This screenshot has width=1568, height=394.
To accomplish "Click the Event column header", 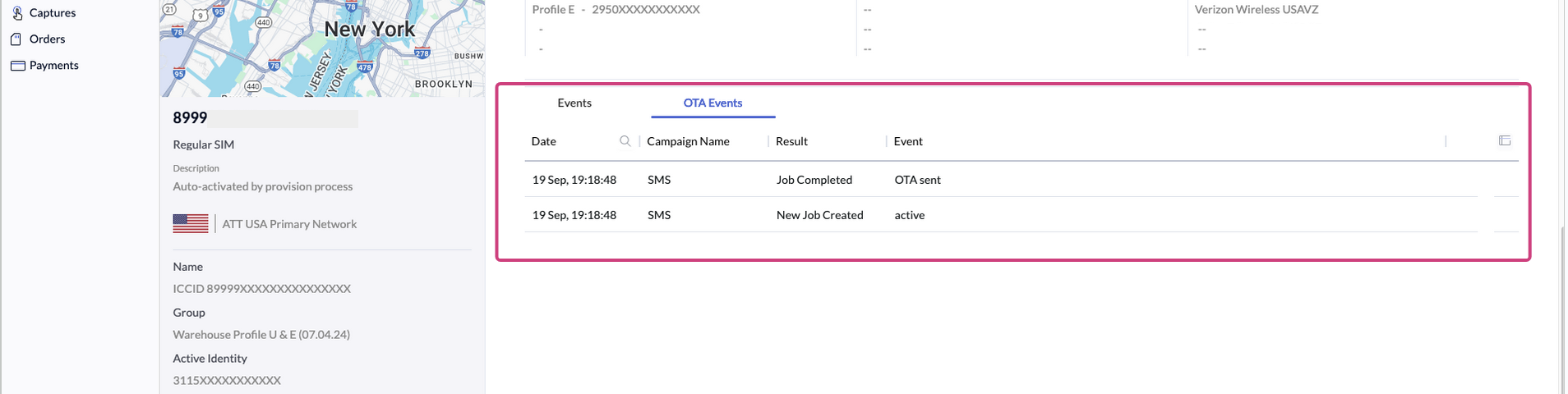I will [908, 141].
